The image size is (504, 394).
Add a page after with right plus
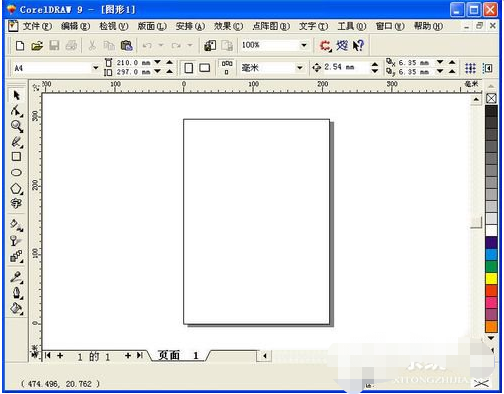click(128, 356)
